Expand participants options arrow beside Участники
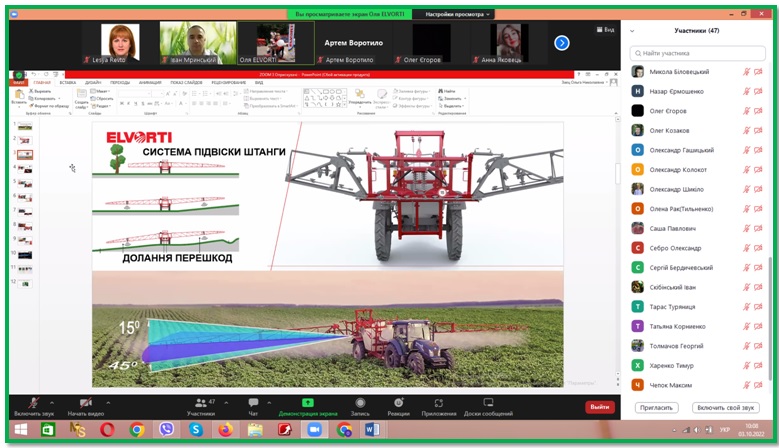The image size is (779, 448). click(226, 403)
